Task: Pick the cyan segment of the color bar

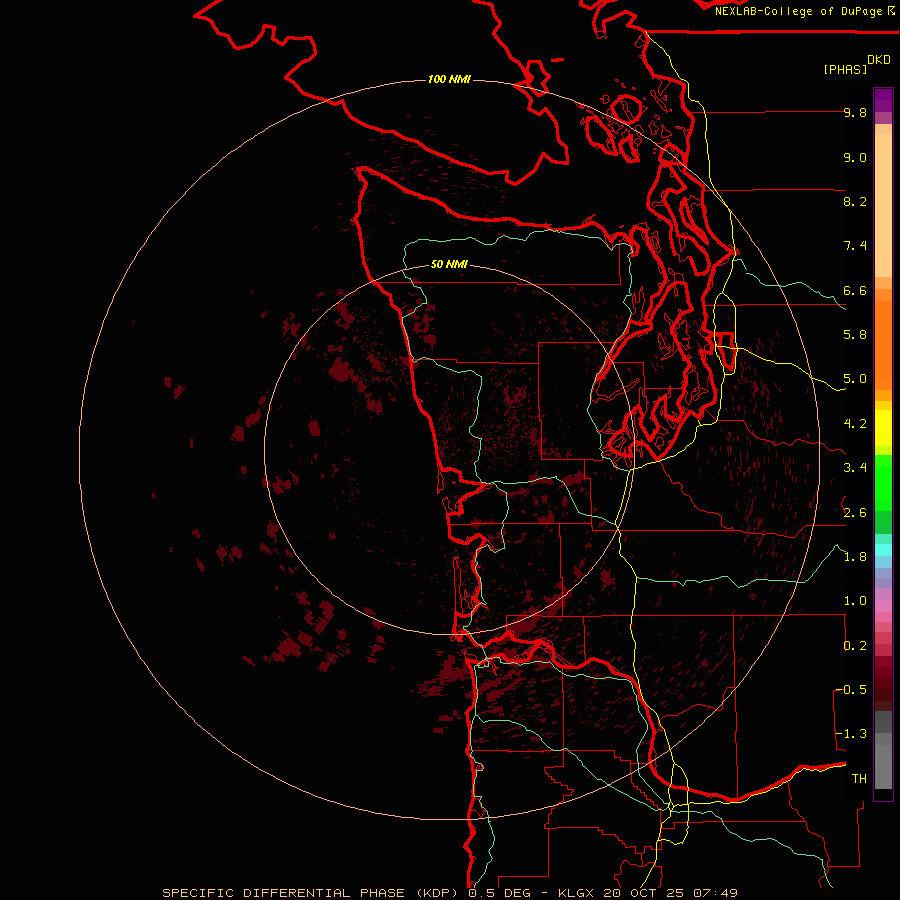Action: tap(883, 550)
